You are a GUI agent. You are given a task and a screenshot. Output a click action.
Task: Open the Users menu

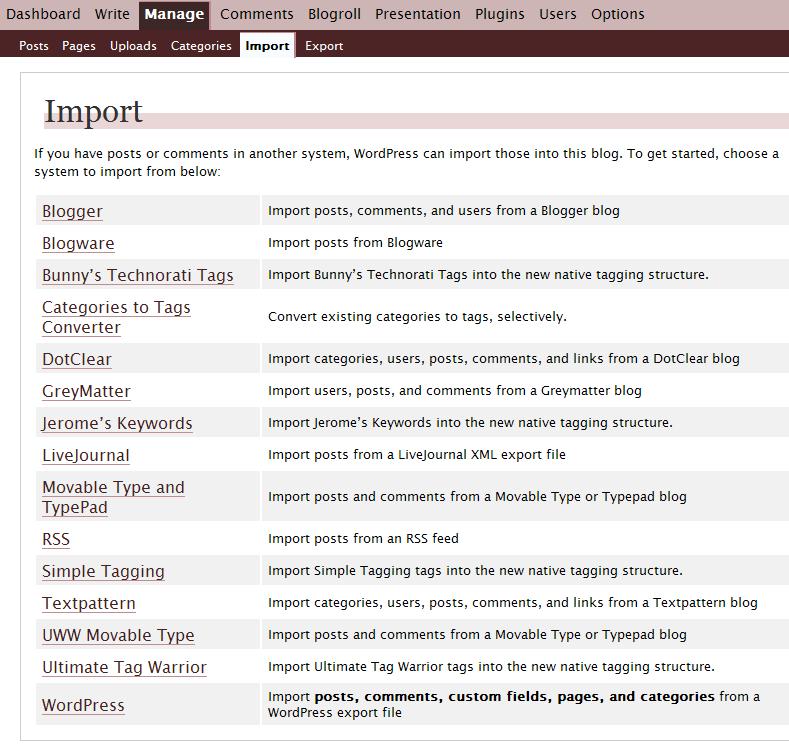click(558, 14)
